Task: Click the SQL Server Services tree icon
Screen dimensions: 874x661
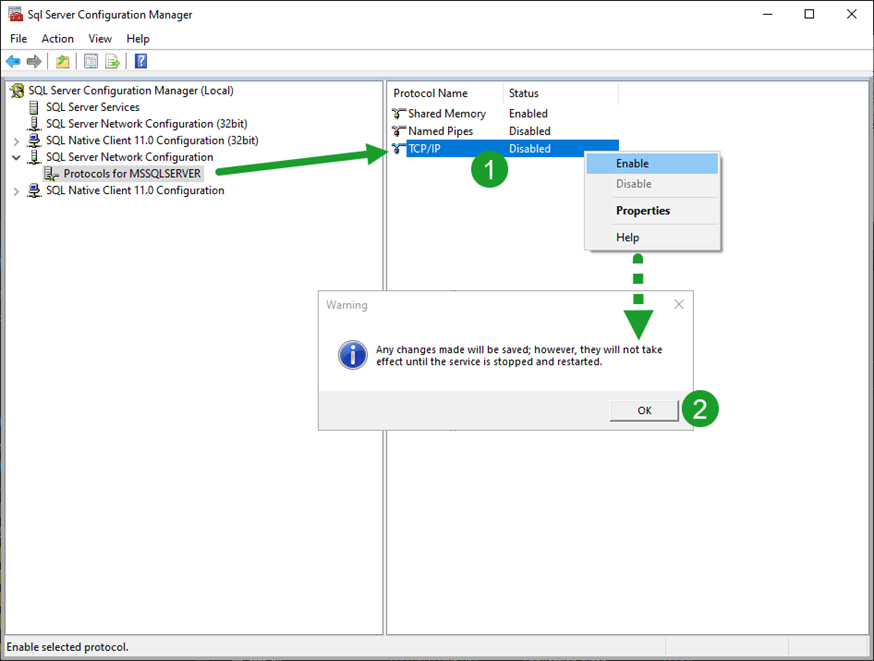Action: pyautogui.click(x=34, y=107)
